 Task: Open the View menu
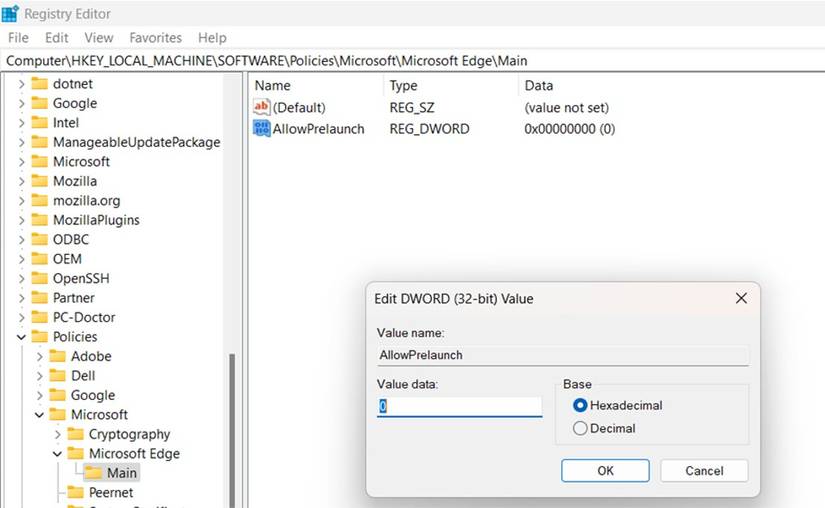tap(99, 38)
